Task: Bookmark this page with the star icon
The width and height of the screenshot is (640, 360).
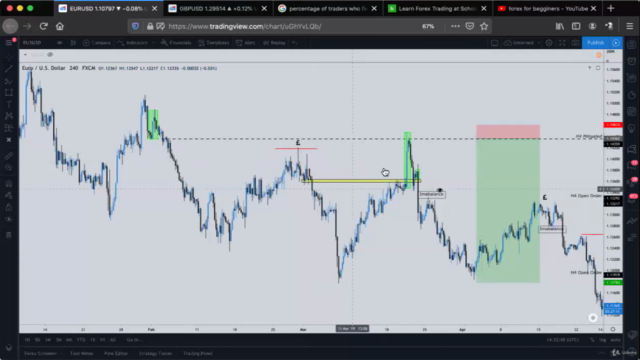Action: click(x=484, y=26)
